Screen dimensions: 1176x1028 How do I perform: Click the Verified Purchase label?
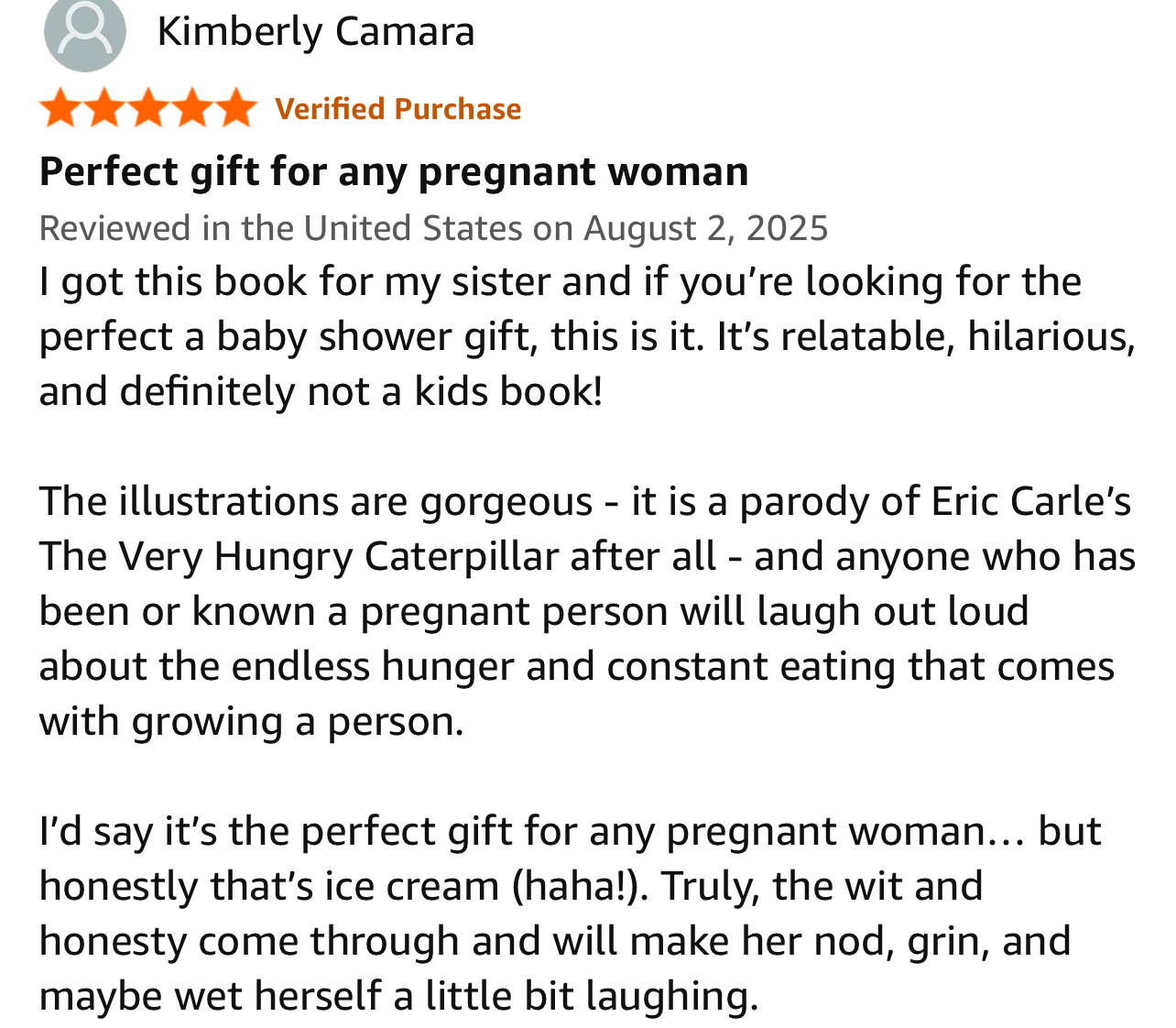click(397, 109)
